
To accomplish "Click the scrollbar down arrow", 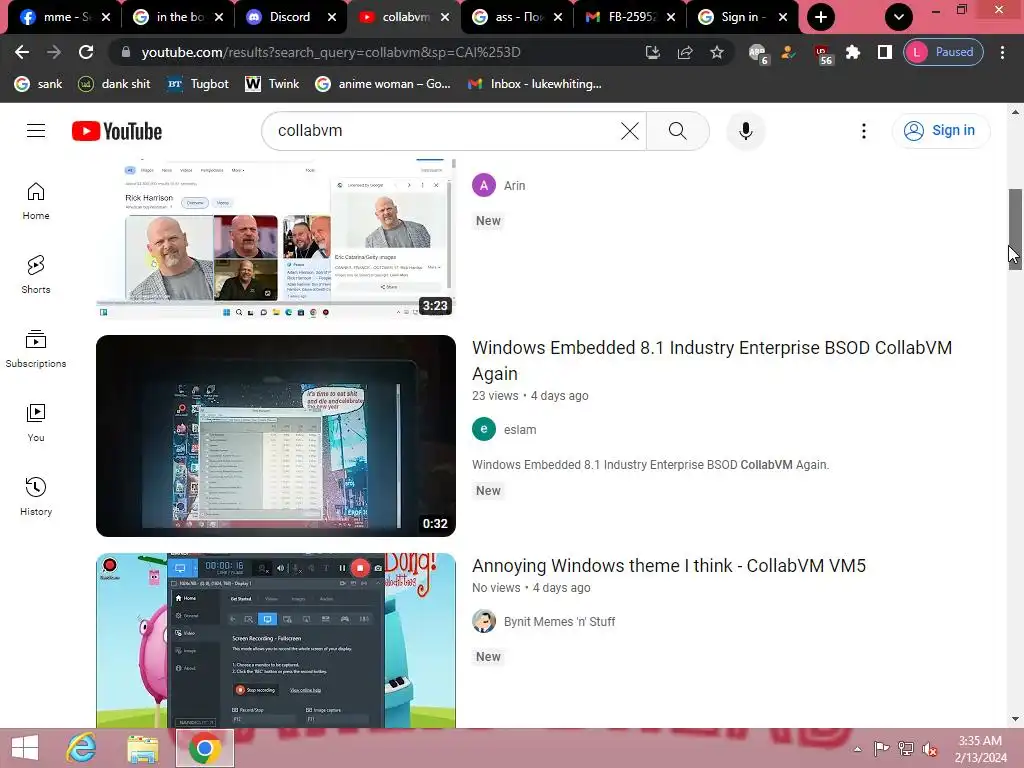I will click(1015, 719).
